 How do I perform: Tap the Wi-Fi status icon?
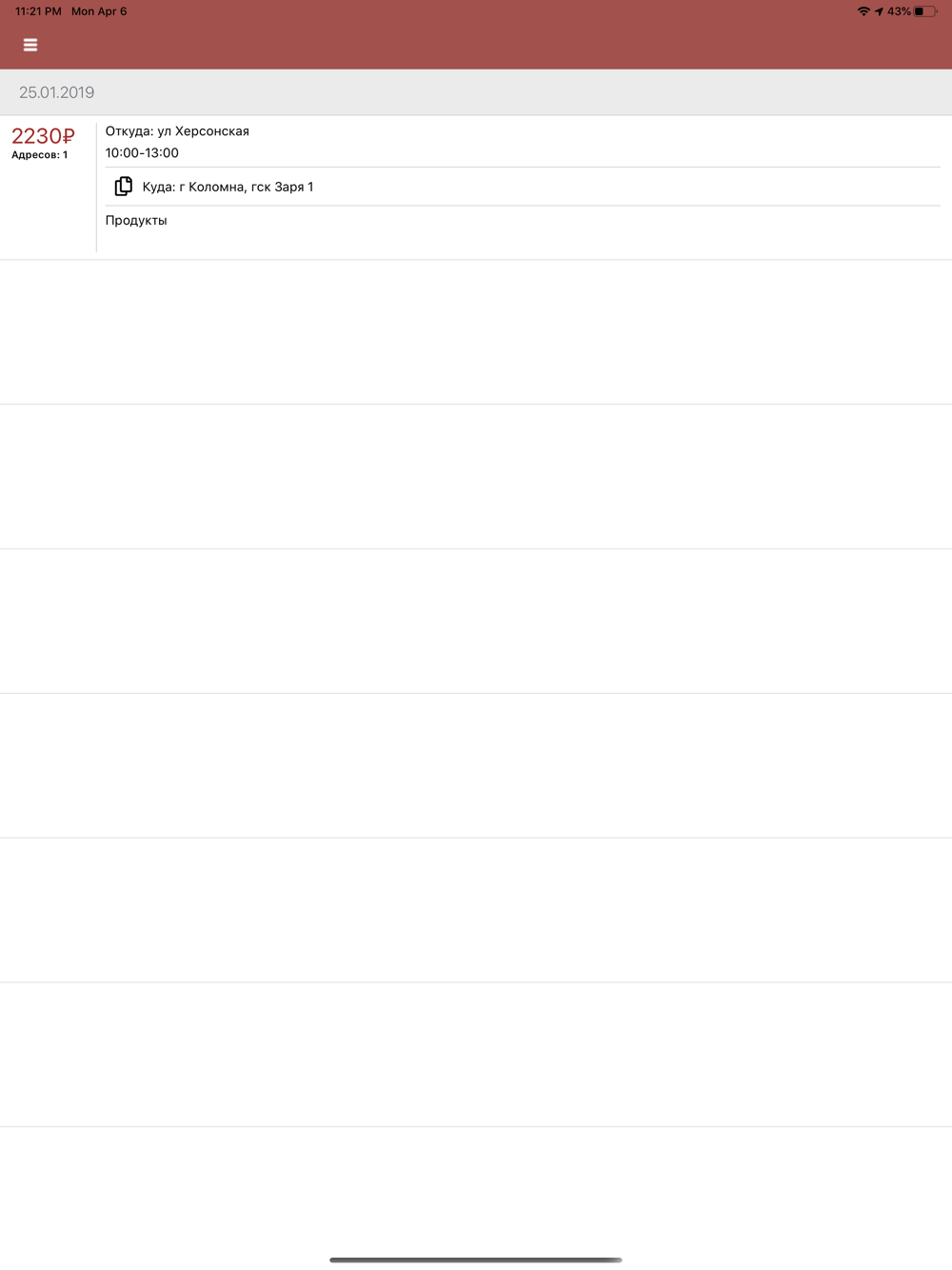point(863,11)
